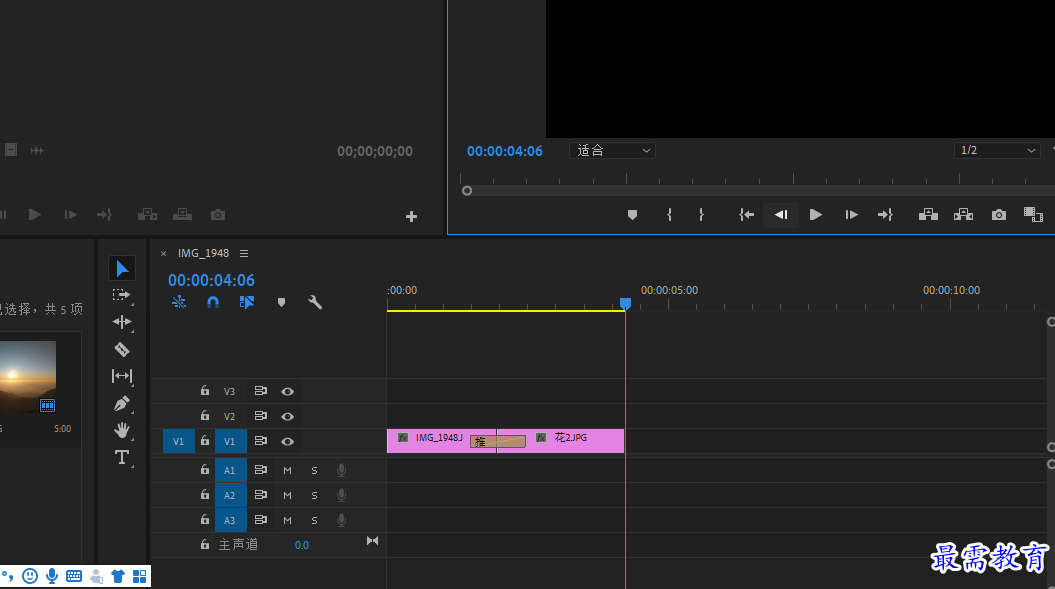1055x589 pixels.
Task: Go to Out point in Program monitor
Action: [x=885, y=215]
